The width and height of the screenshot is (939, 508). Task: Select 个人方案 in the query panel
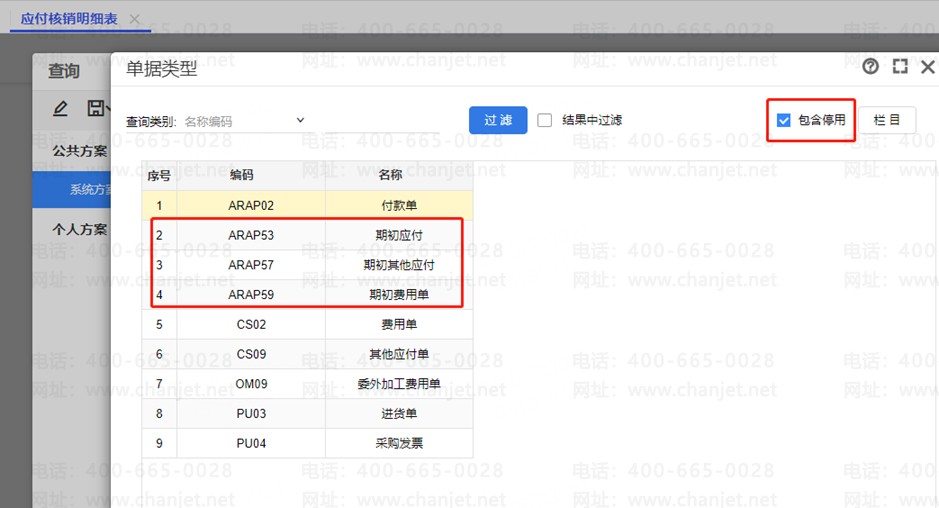tap(79, 229)
